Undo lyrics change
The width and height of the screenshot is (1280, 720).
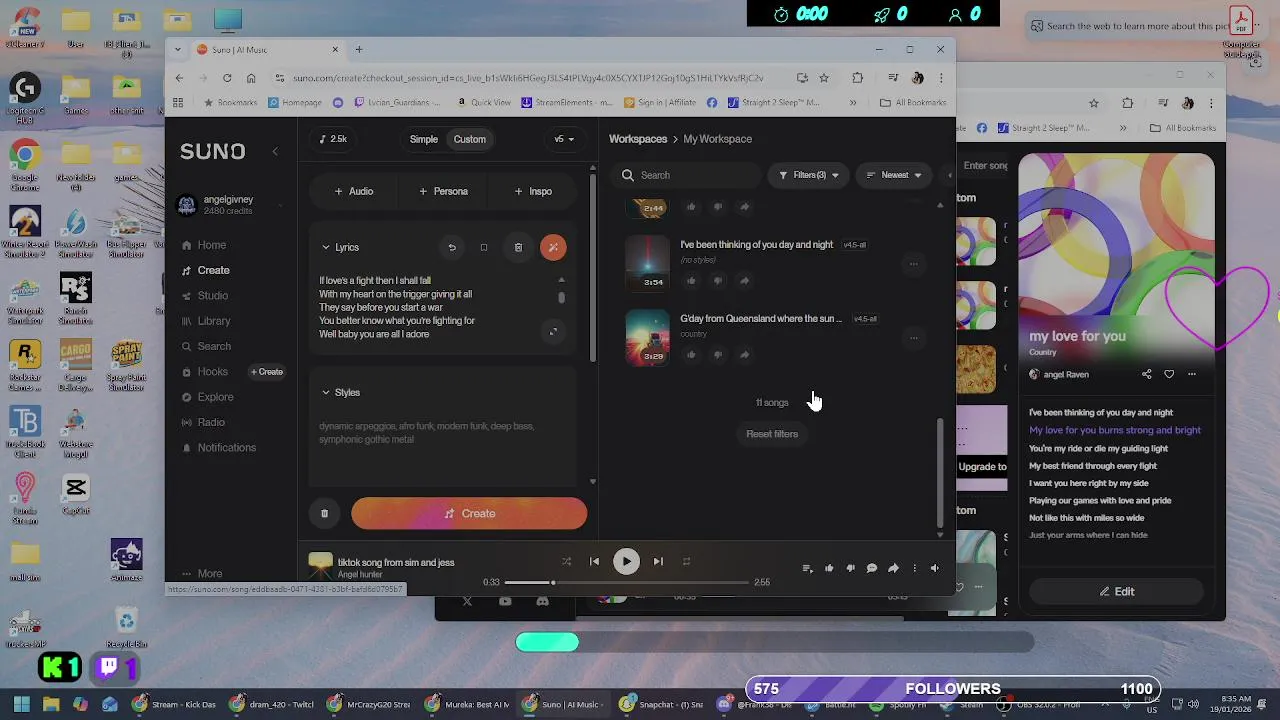click(452, 247)
